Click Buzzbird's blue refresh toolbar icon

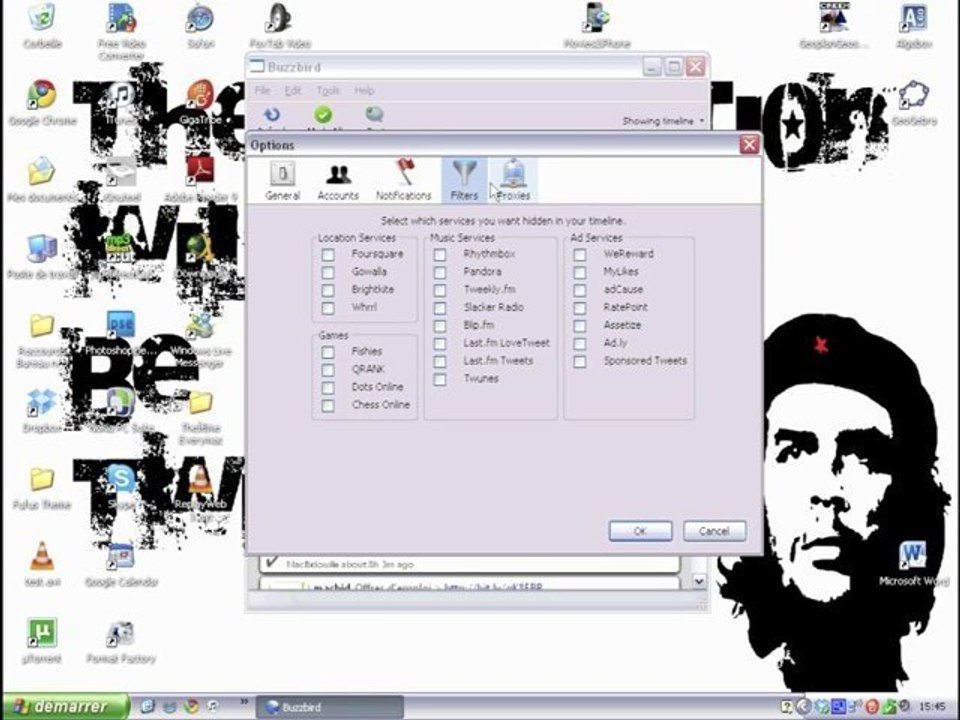pyautogui.click(x=272, y=114)
